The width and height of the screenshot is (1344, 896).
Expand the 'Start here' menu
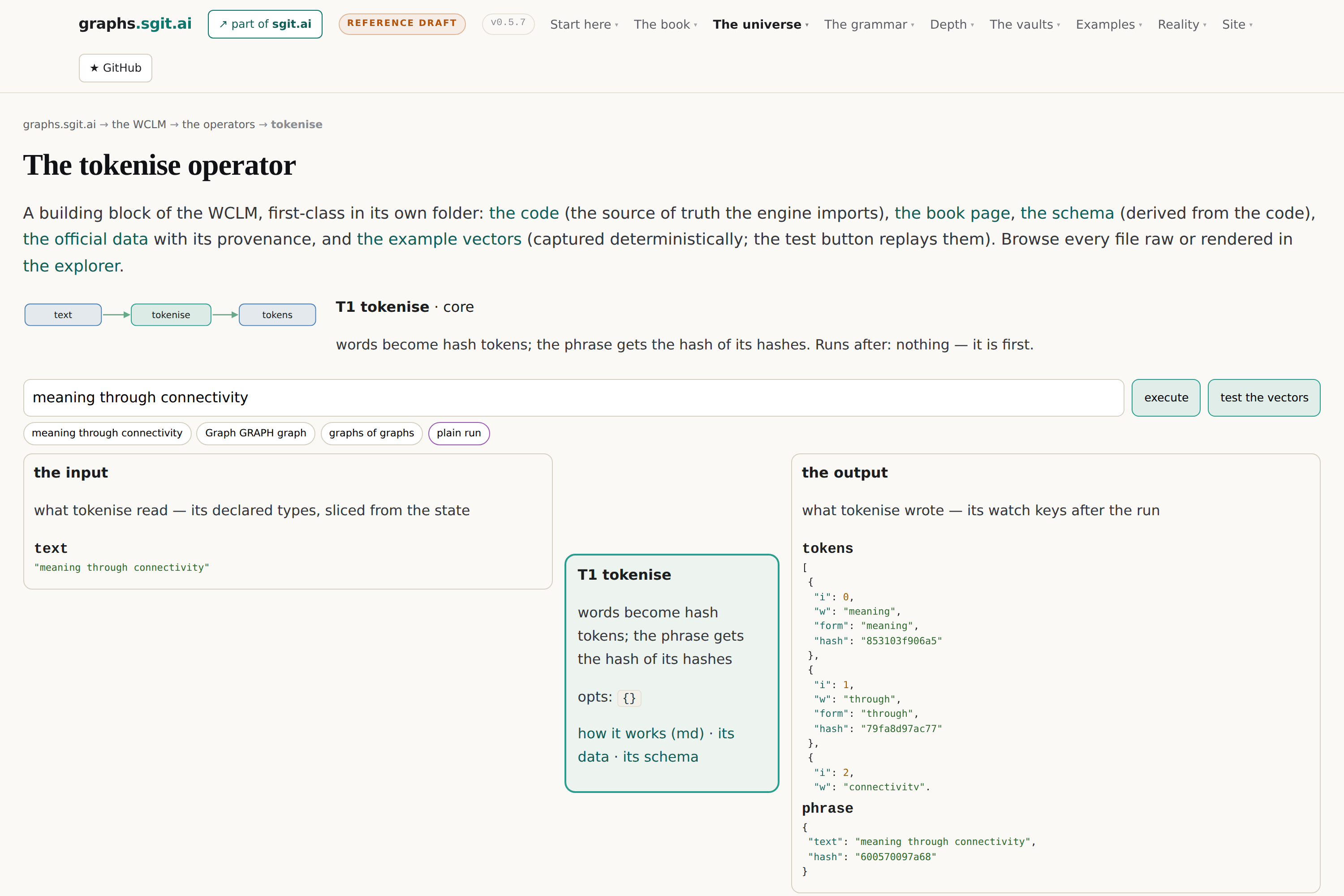tap(584, 25)
